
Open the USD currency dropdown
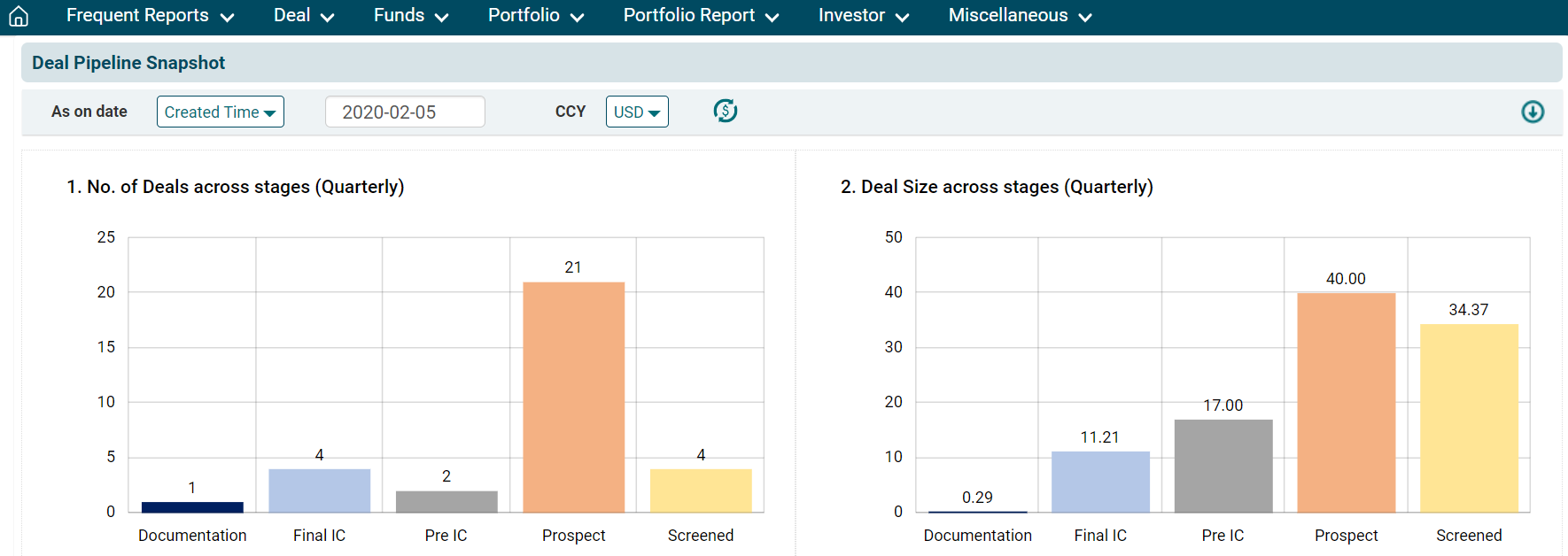636,112
